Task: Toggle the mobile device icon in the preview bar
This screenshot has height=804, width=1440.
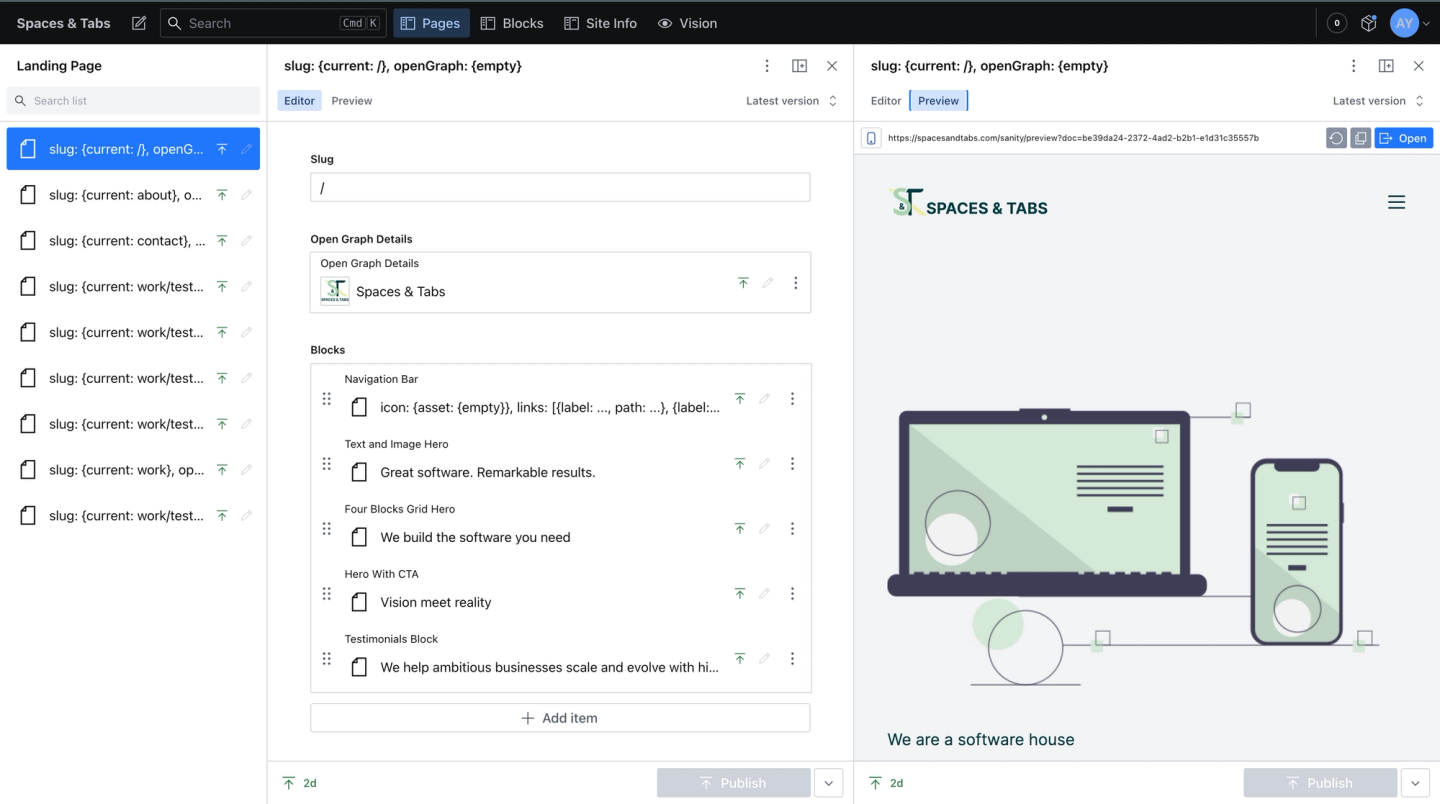Action: [870, 138]
